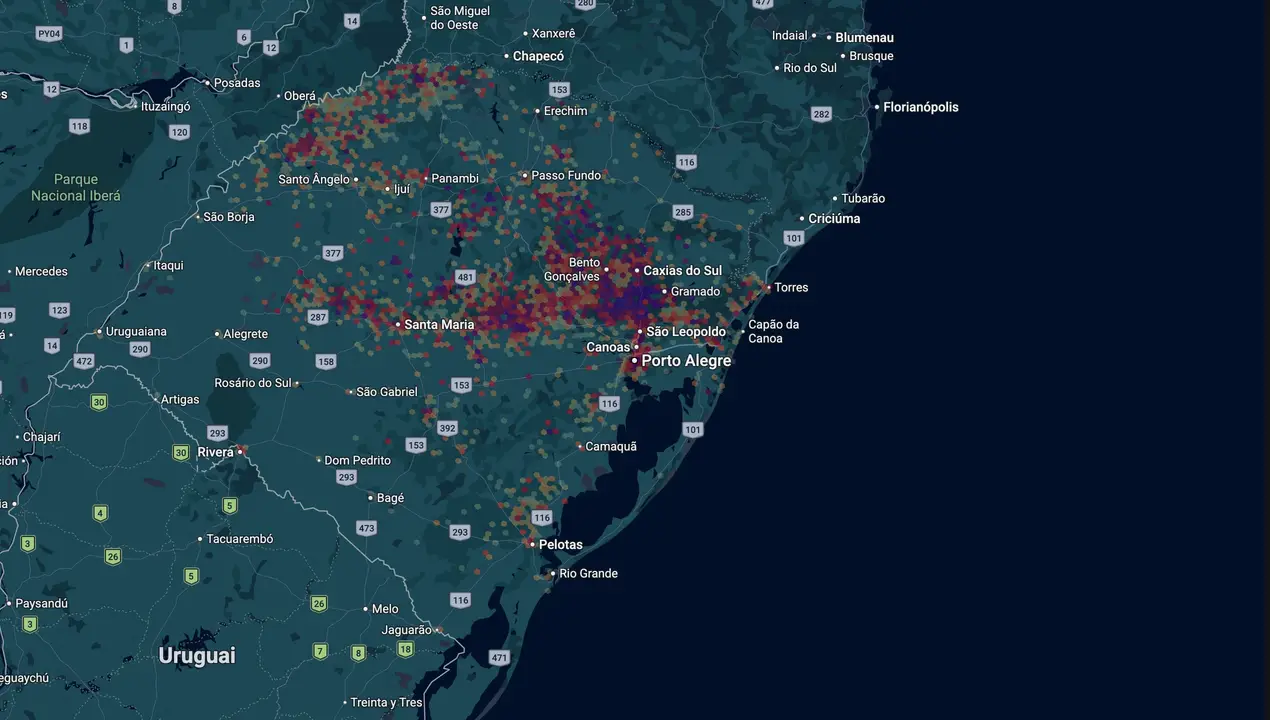Screen dimensions: 1270x720
Task: Click the Rivera city label
Action: pyautogui.click(x=215, y=452)
